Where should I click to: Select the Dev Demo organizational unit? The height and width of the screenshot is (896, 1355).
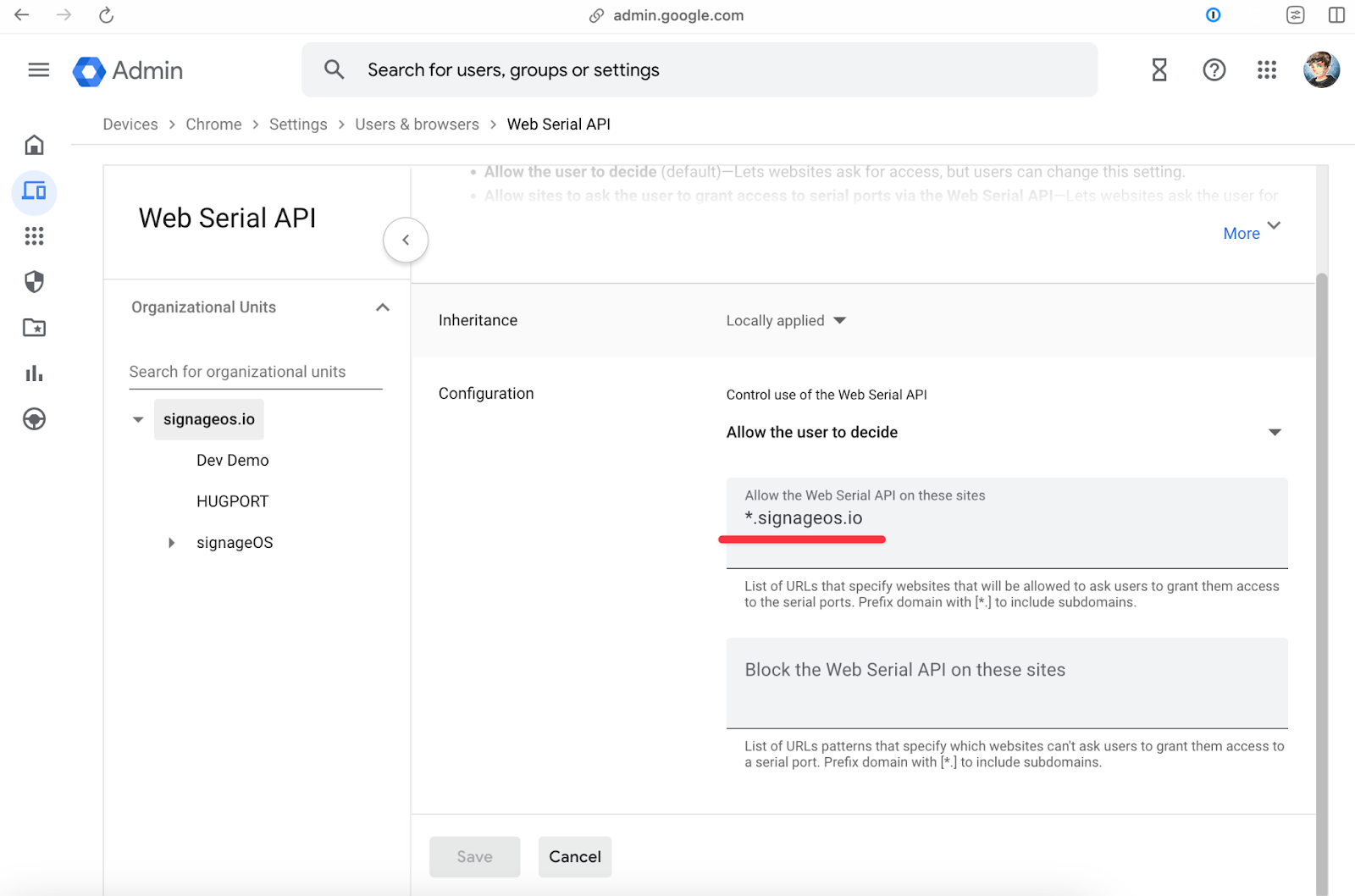point(232,461)
